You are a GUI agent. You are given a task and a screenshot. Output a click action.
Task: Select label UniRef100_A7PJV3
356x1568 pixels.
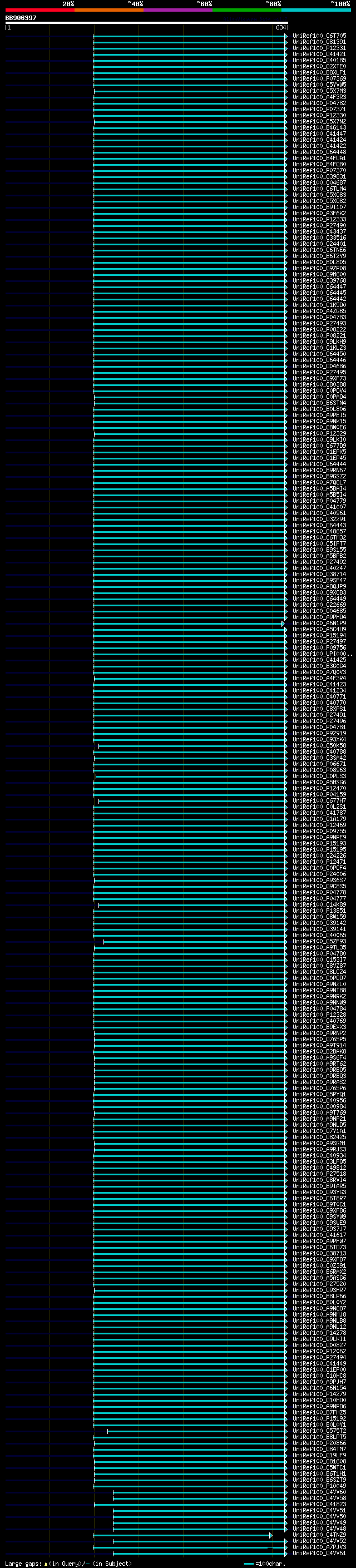pos(319,1547)
